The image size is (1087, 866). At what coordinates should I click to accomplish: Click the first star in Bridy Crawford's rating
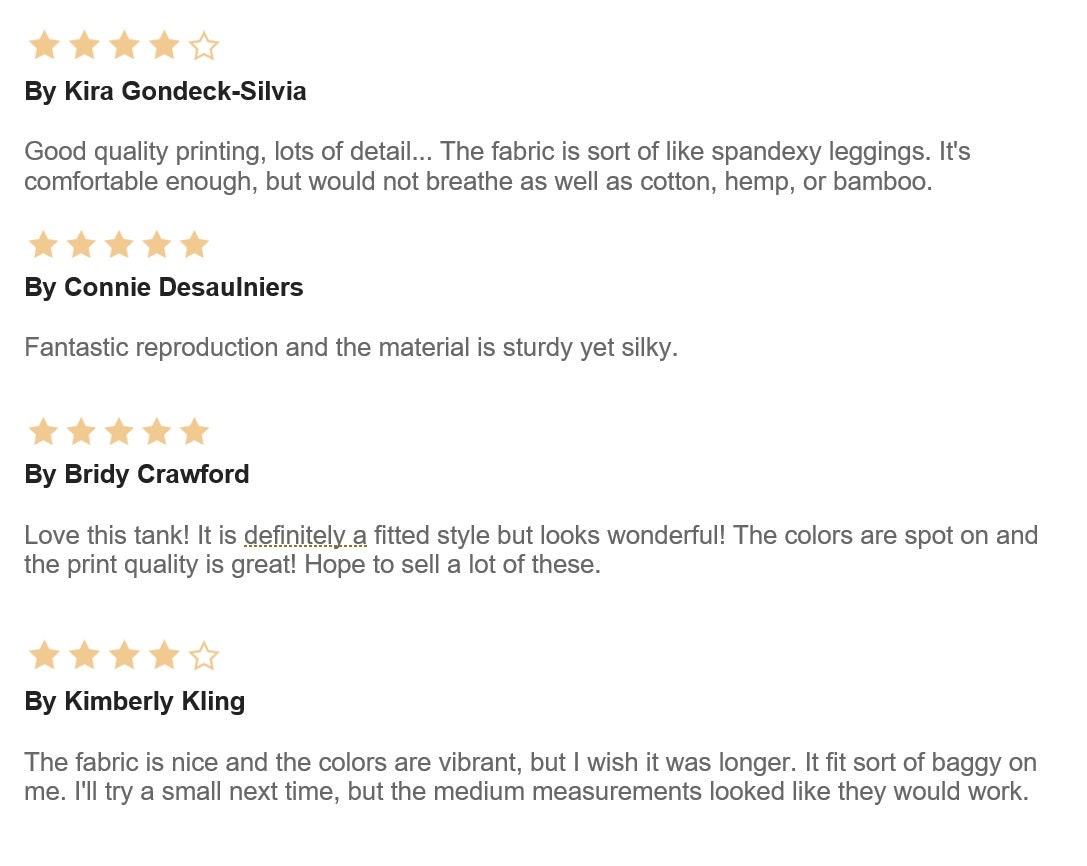click(44, 431)
